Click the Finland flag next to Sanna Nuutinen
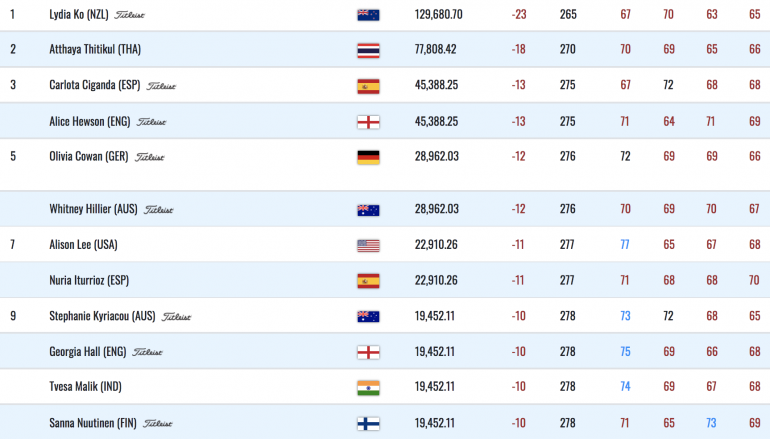 [368, 423]
